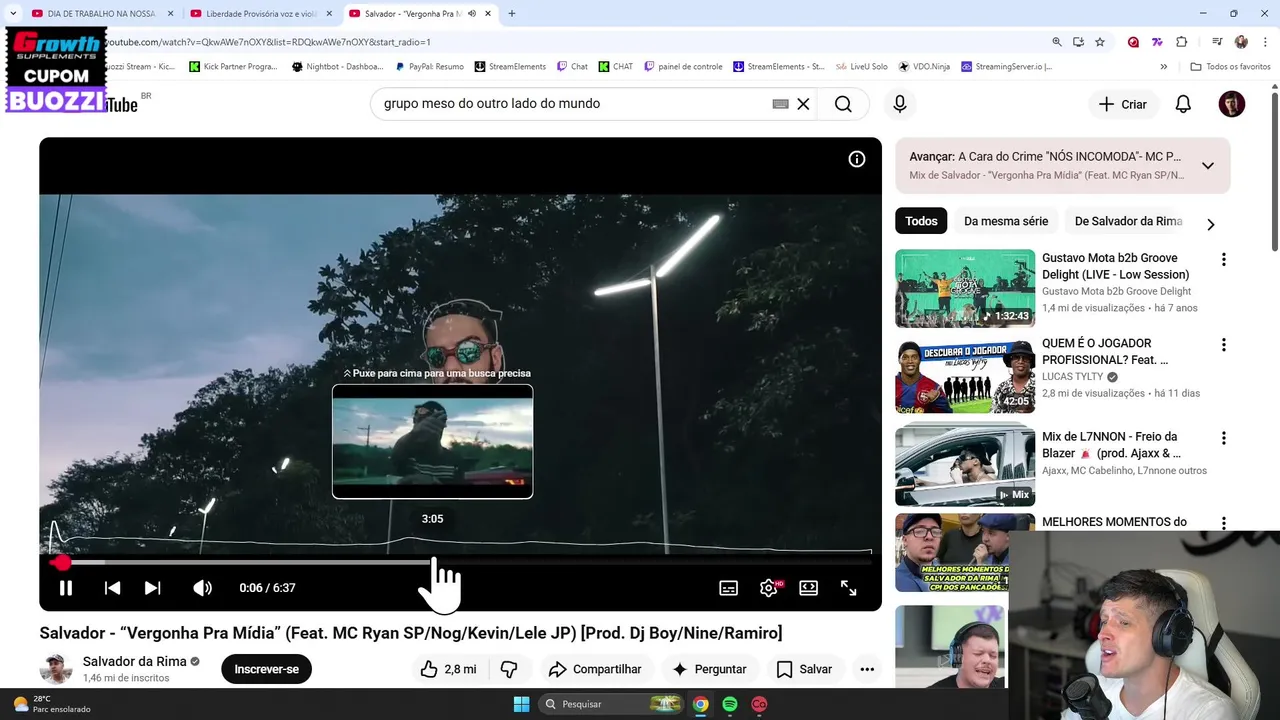The height and width of the screenshot is (720, 1280).
Task: Open Todos os favoritos folder
Action: click(x=1231, y=67)
